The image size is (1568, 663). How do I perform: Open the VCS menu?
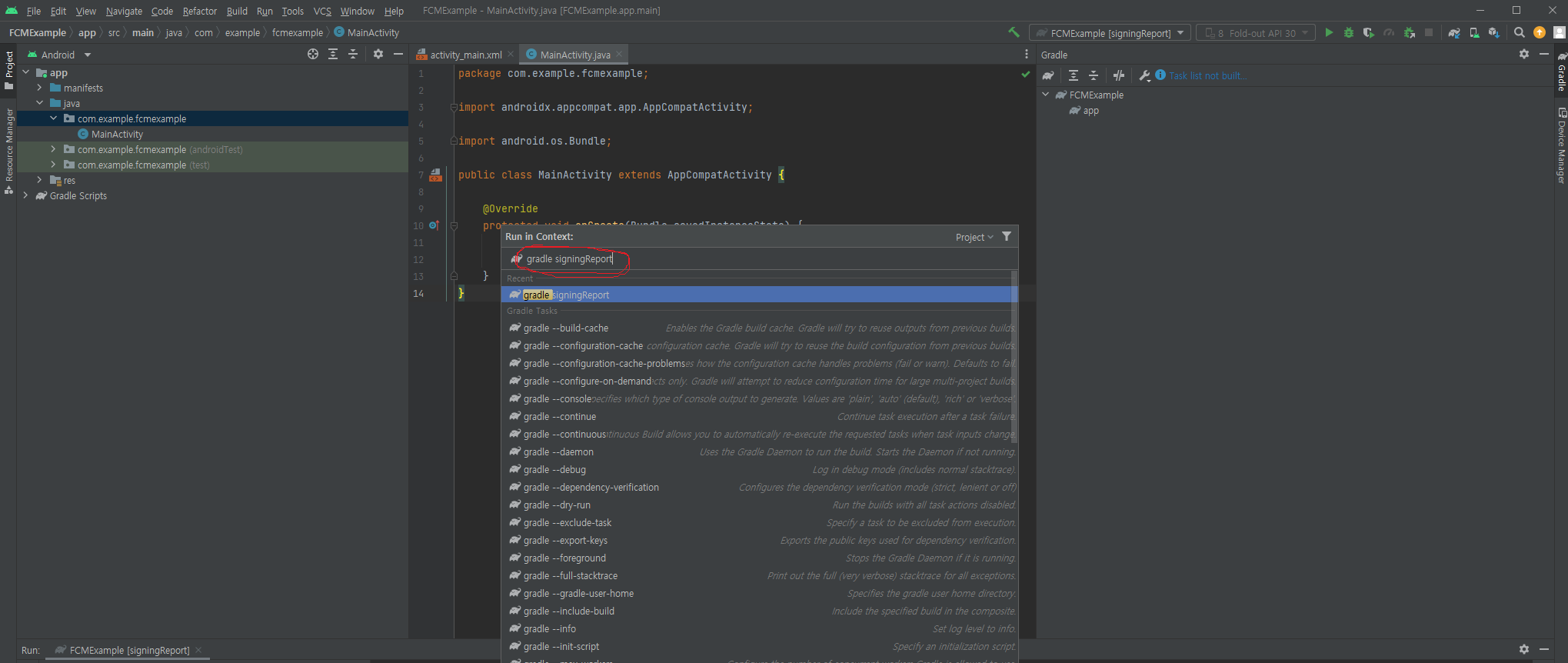click(322, 11)
